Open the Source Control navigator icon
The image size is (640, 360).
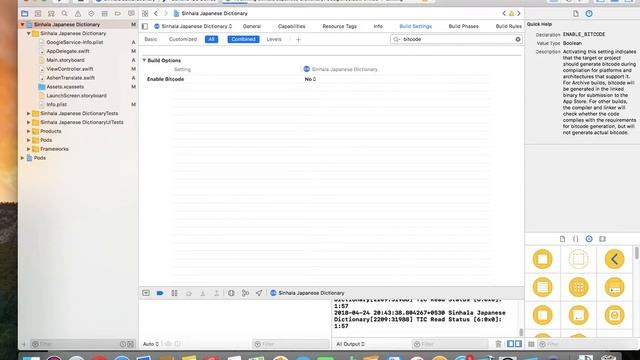click(x=38, y=13)
